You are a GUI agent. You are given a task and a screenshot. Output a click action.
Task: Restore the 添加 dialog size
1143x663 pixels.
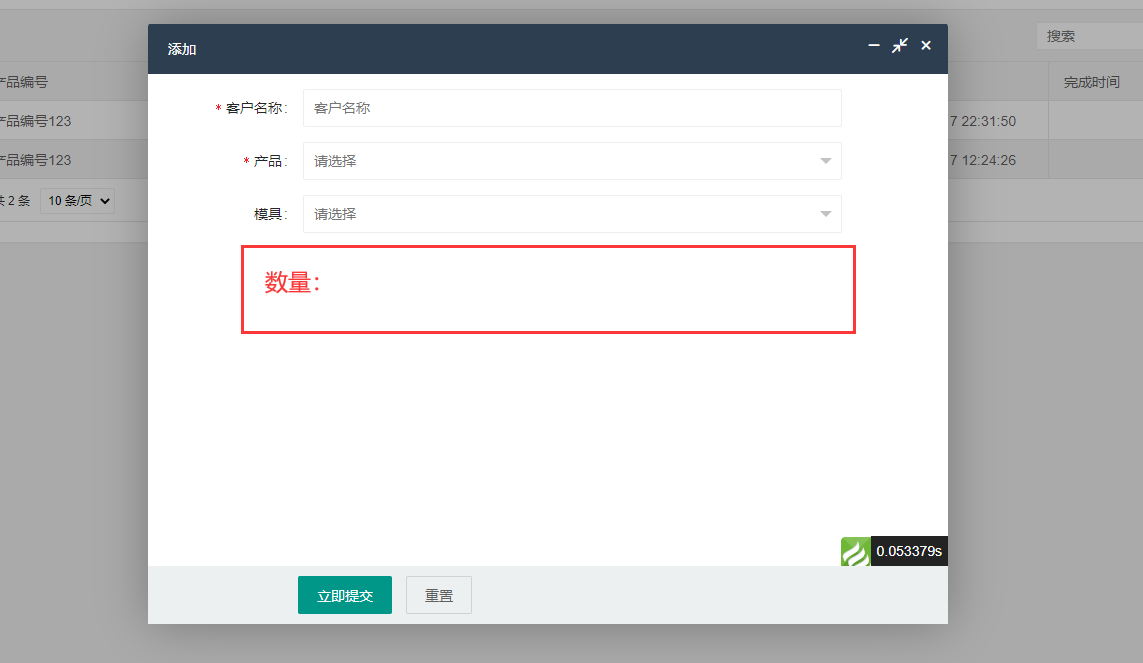click(x=900, y=45)
